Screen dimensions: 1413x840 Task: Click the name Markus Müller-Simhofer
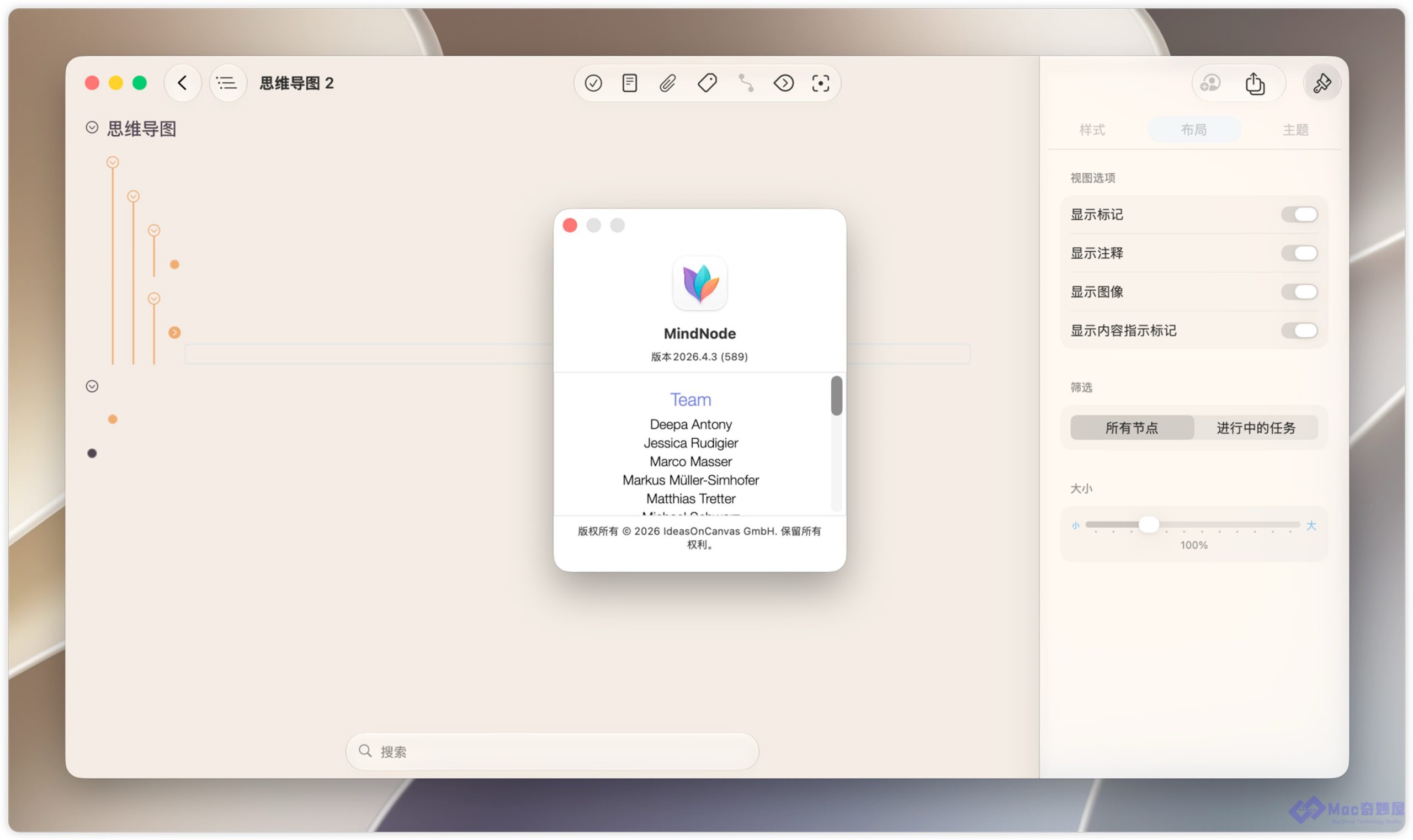(690, 481)
